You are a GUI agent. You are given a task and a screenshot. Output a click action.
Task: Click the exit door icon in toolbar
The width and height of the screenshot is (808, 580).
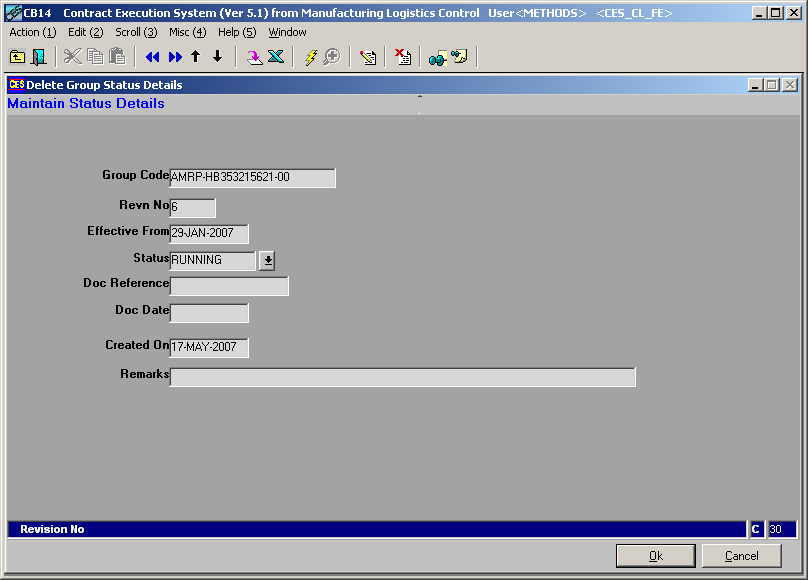click(x=39, y=57)
